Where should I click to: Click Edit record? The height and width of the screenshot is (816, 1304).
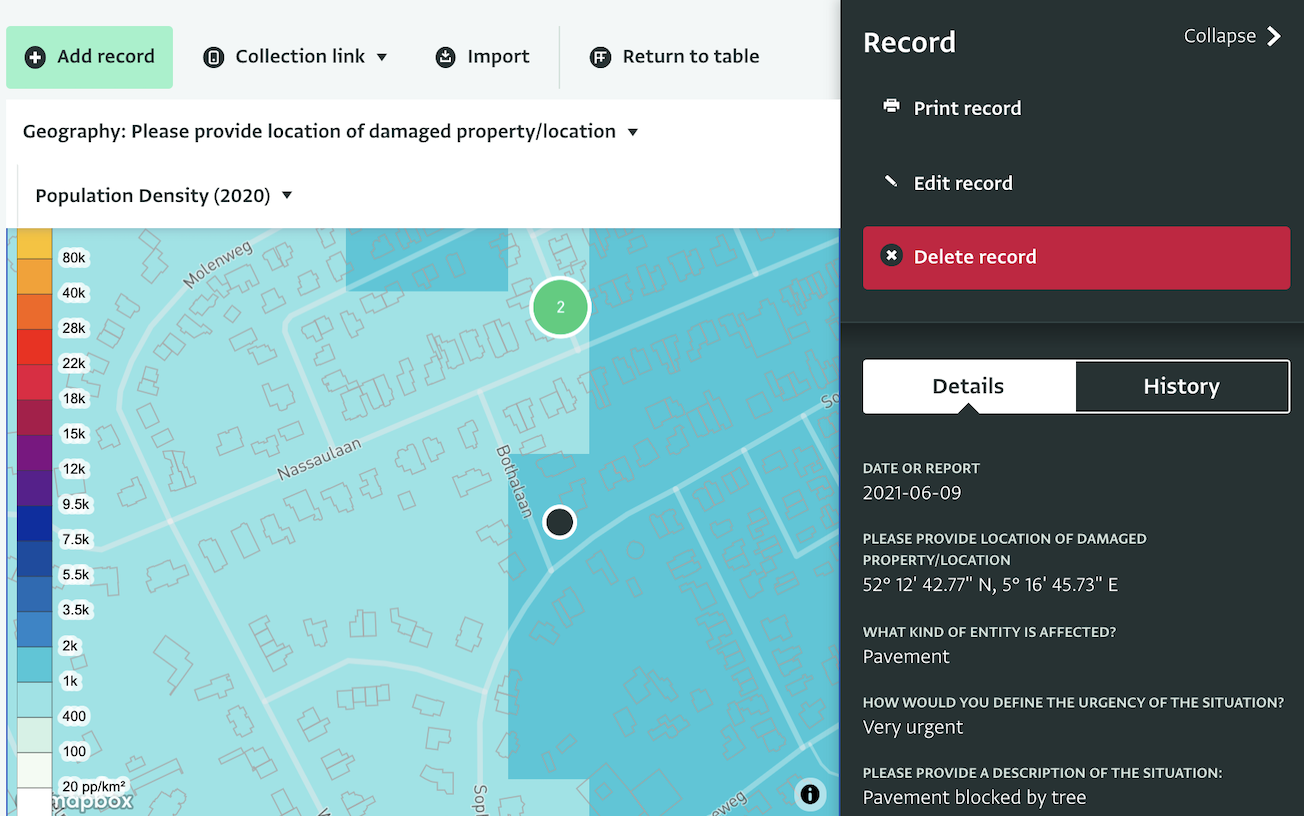(963, 183)
